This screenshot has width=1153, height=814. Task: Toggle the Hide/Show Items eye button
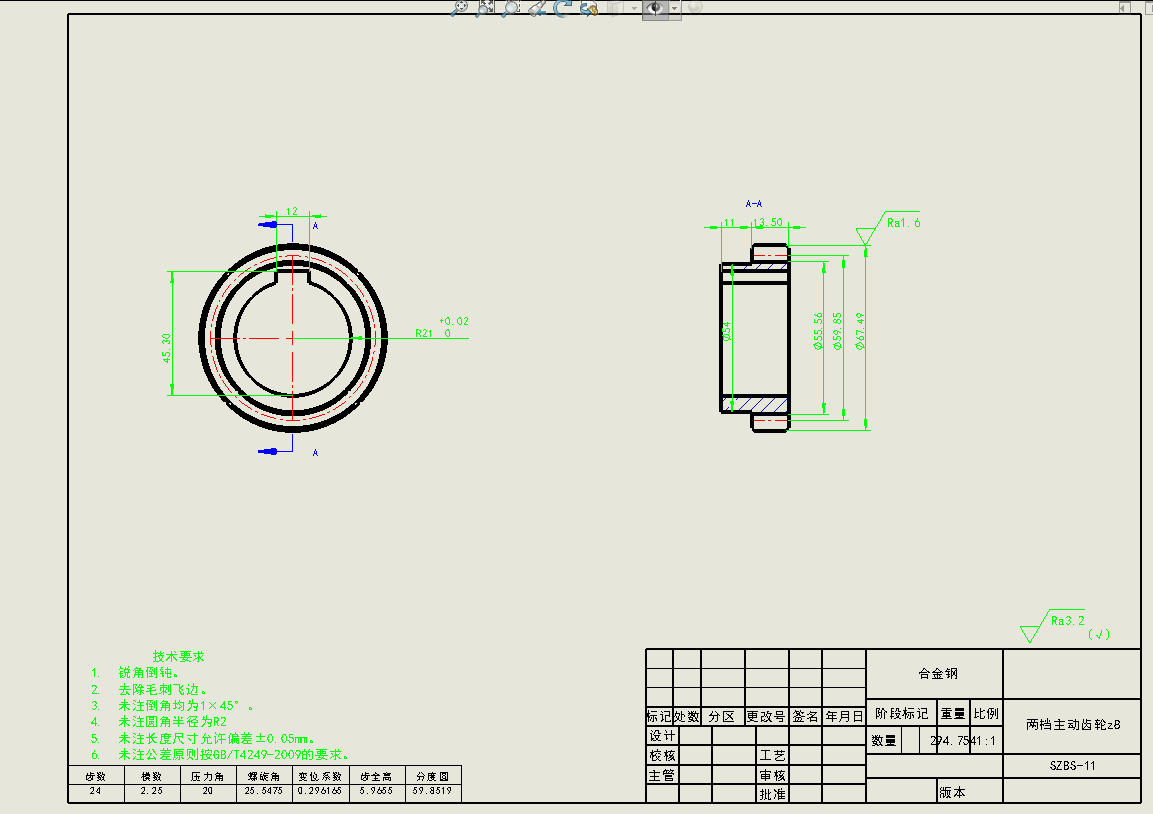click(655, 8)
